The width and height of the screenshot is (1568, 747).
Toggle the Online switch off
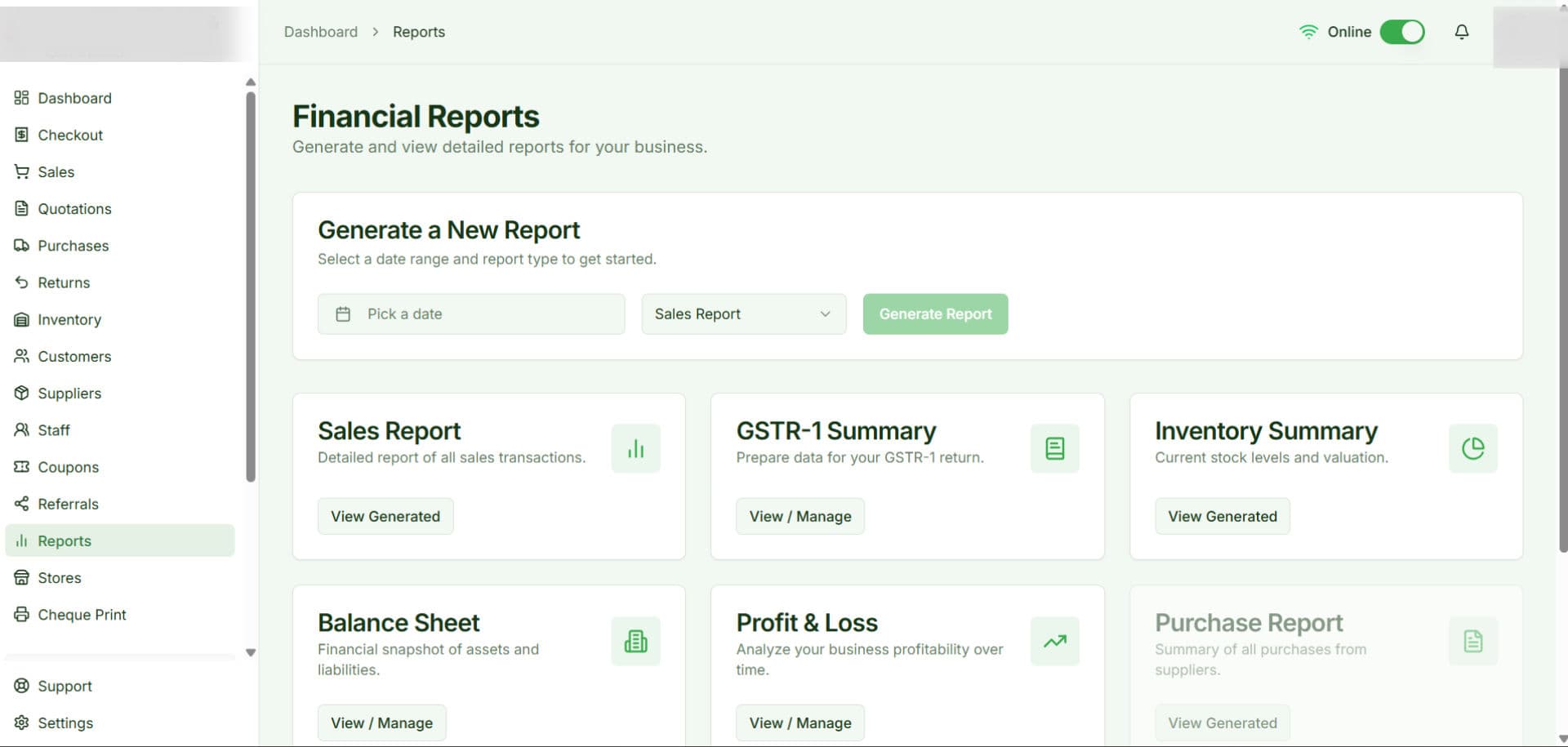(1401, 32)
